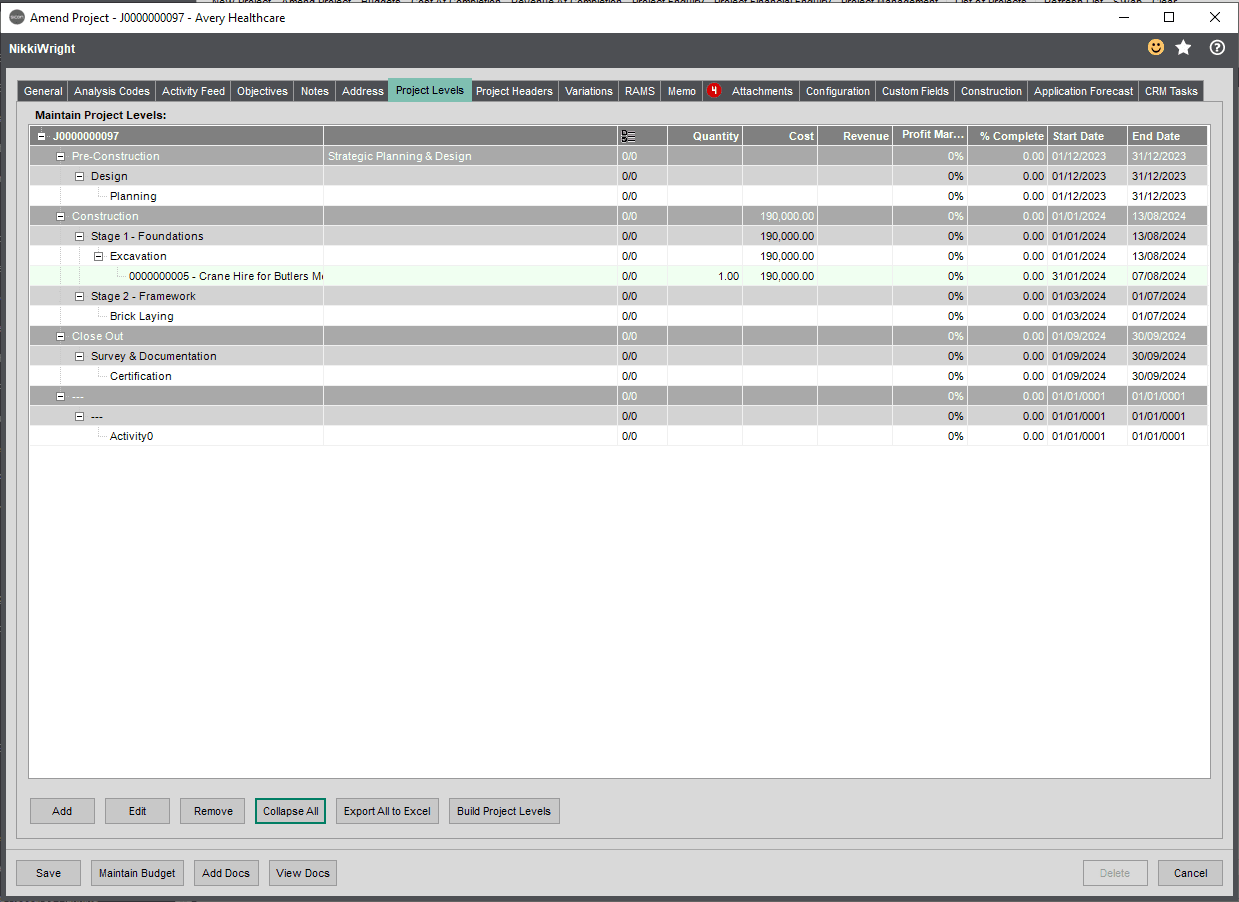Open the RAMS tab
Screen dimensions: 1239x902
640,91
